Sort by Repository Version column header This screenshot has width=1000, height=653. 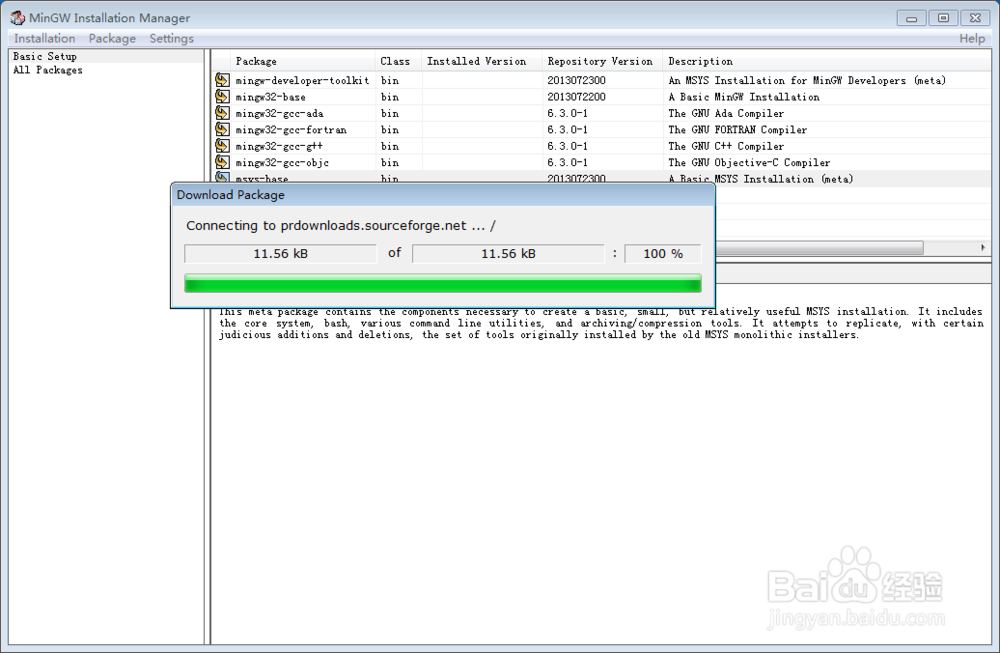click(x=602, y=61)
